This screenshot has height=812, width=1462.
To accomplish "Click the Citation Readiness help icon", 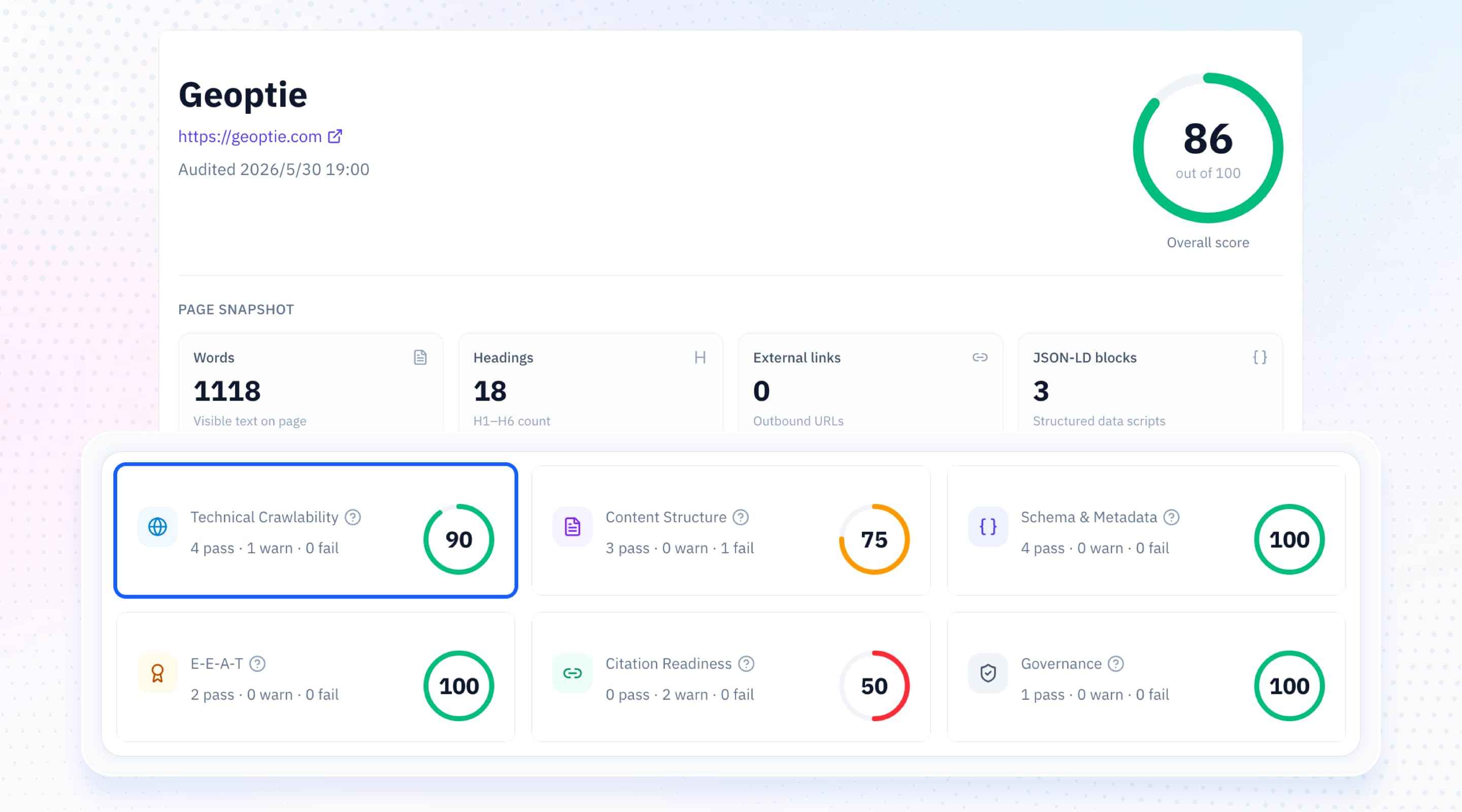I will pyautogui.click(x=746, y=663).
